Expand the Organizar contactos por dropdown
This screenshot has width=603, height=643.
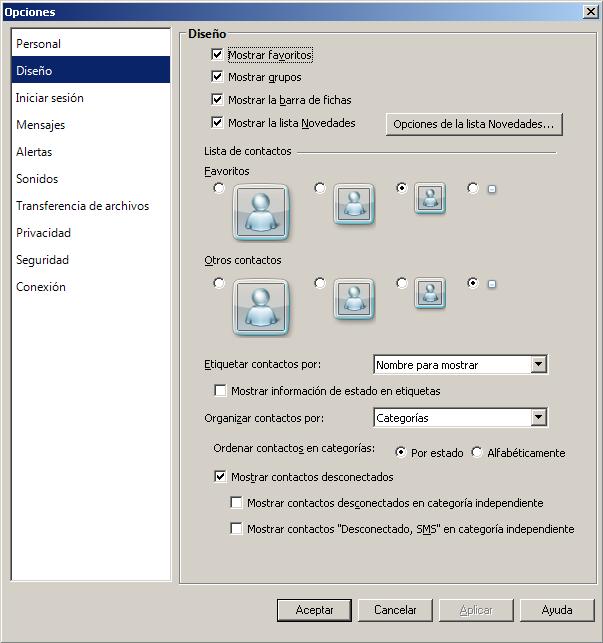point(538,418)
